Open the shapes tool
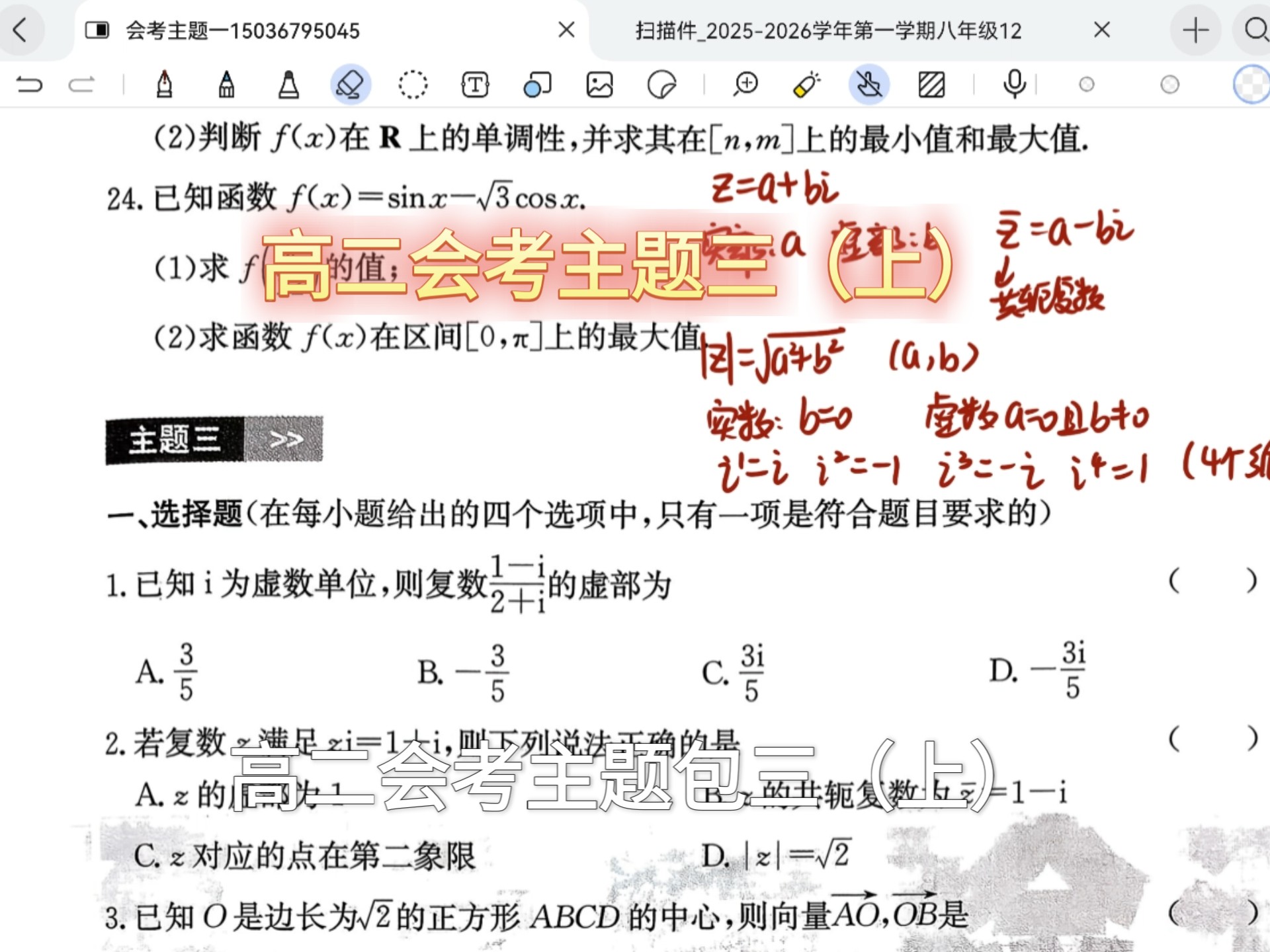 pos(536,85)
